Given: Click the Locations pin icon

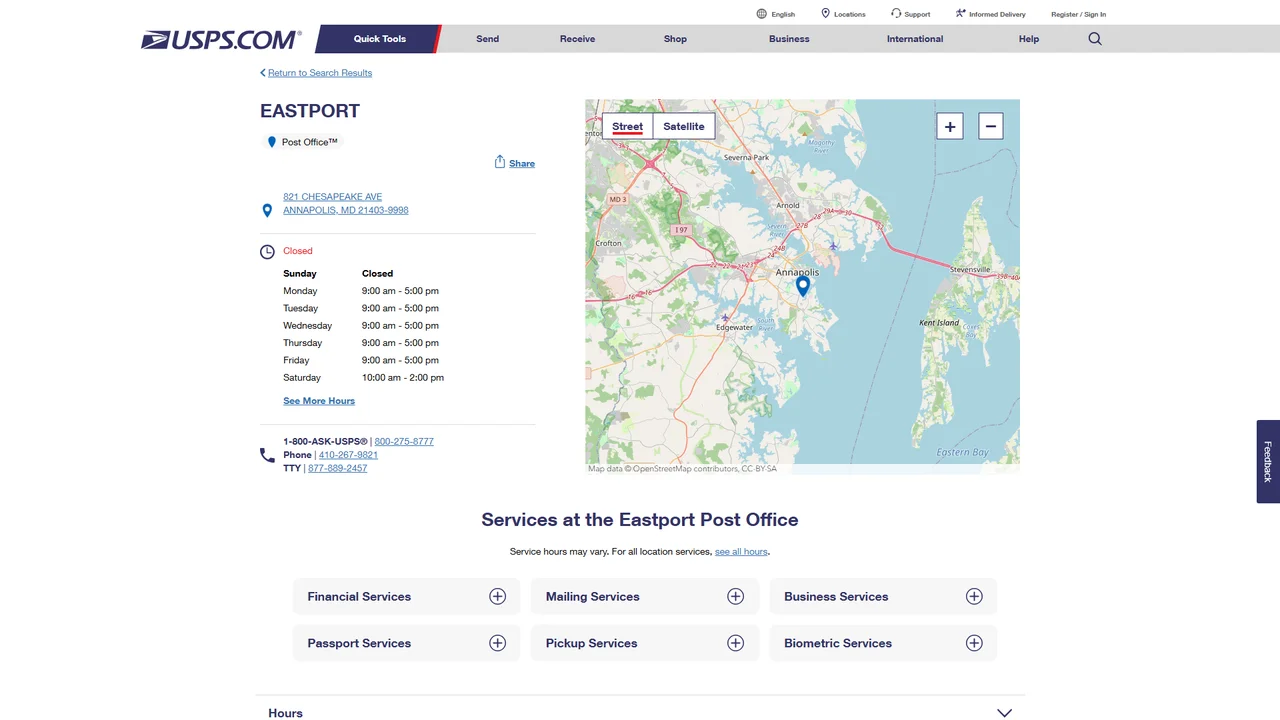Looking at the screenshot, I should pyautogui.click(x=825, y=14).
